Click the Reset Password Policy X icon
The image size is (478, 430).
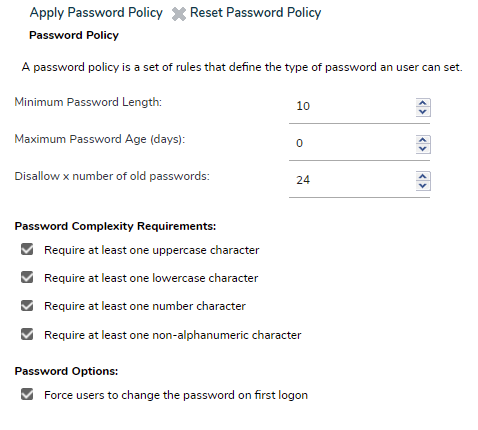click(179, 14)
